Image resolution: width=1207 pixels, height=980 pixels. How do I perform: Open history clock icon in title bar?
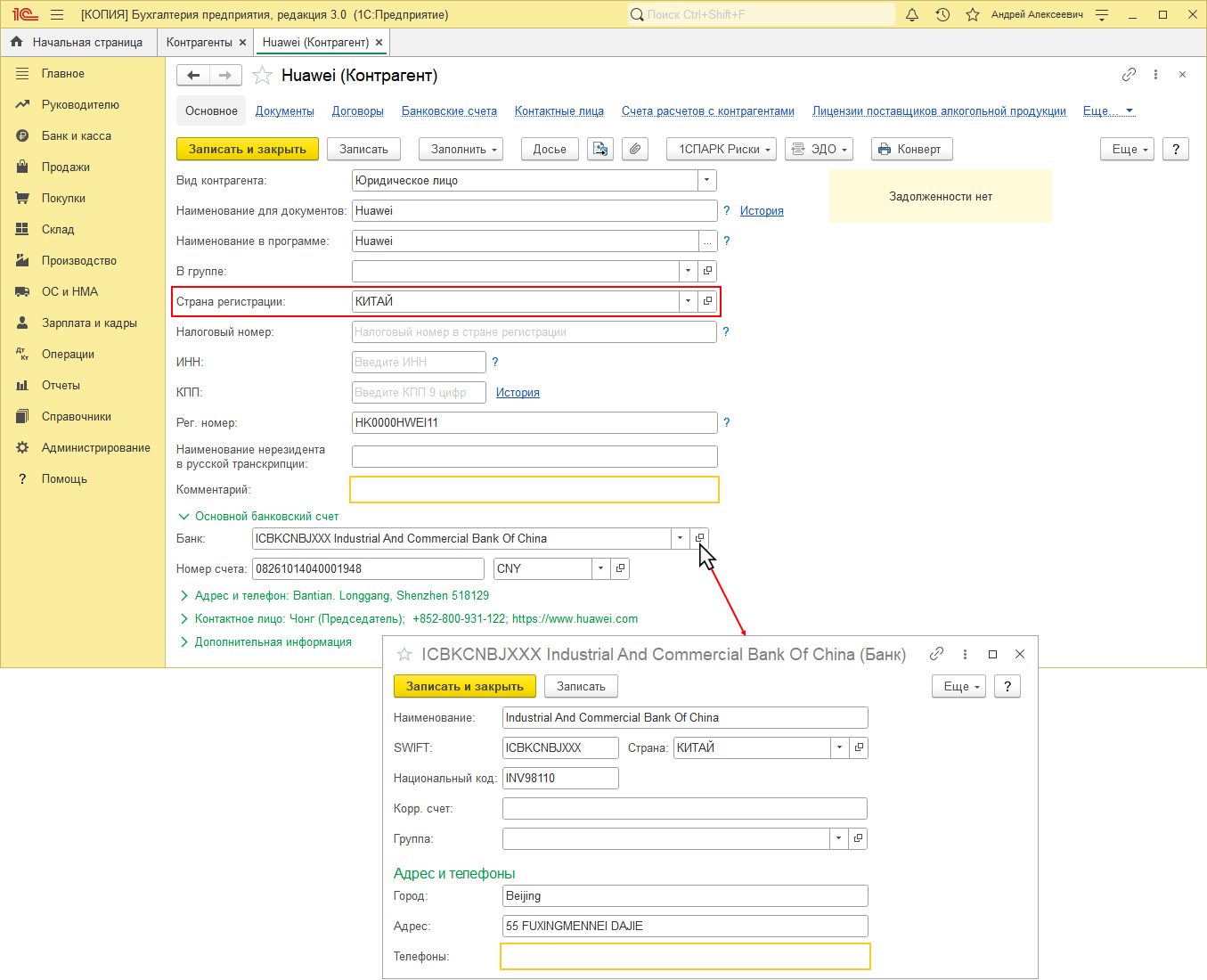point(942,14)
